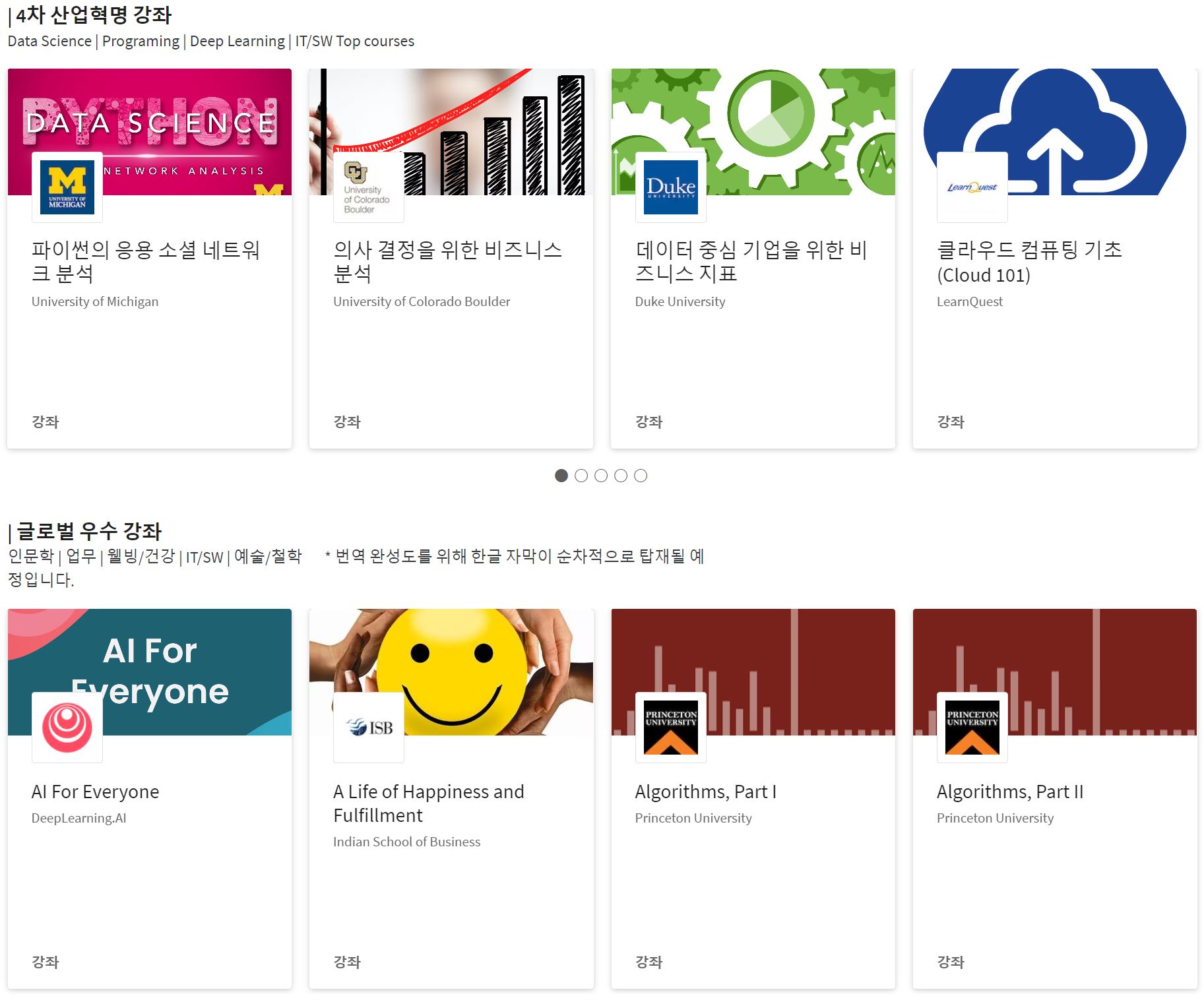Select the fourth carousel page dot
Viewport: 1204px width, 1000px height.
[621, 476]
